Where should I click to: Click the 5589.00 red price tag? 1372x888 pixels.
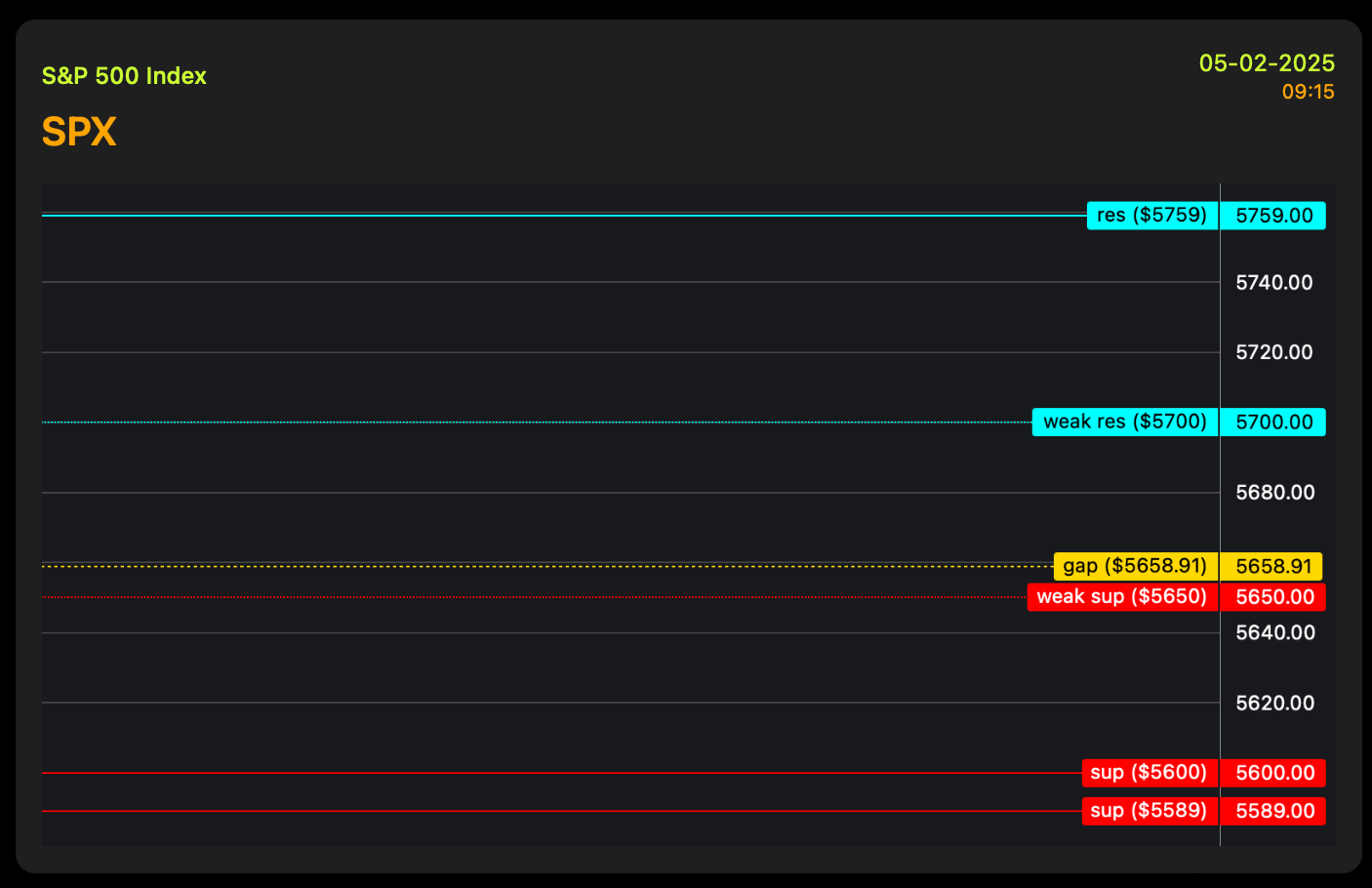(1273, 811)
